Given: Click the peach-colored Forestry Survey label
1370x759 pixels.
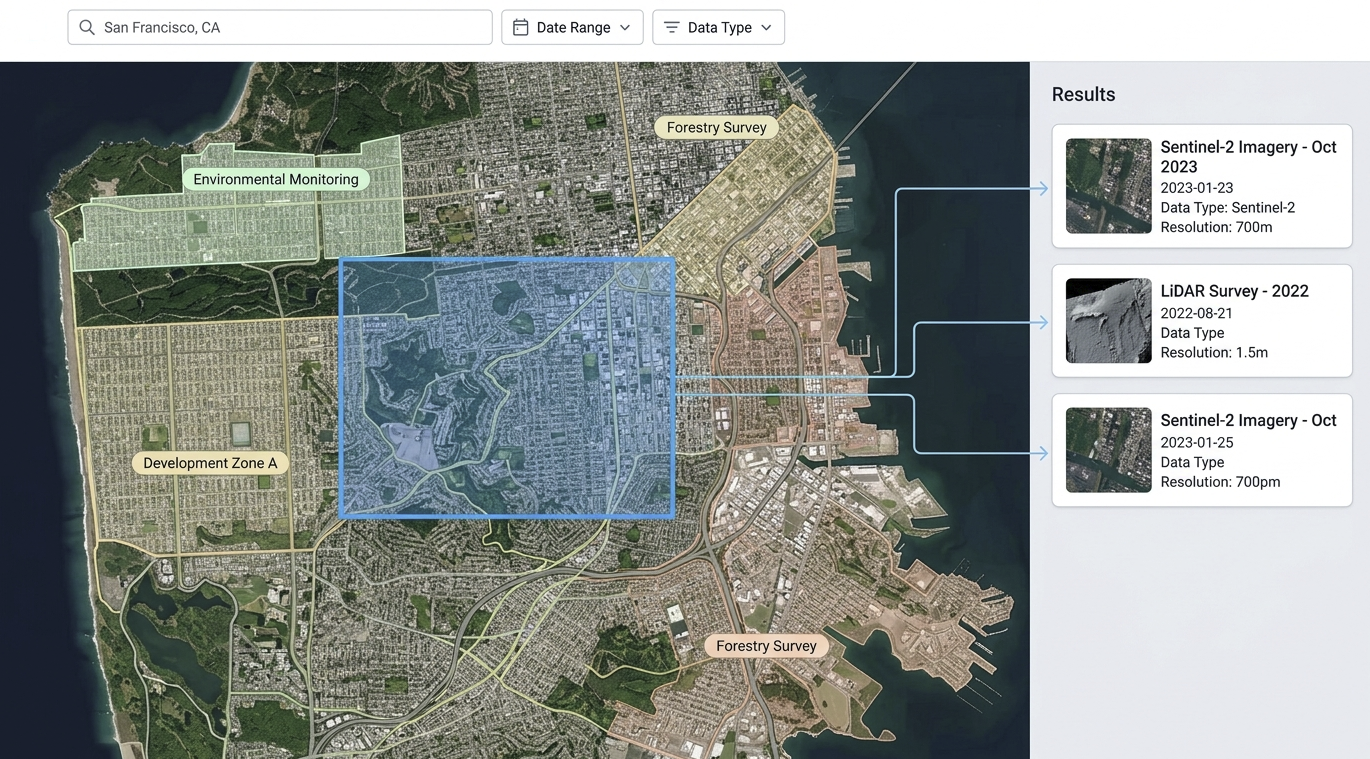Looking at the screenshot, I should pyautogui.click(x=766, y=646).
